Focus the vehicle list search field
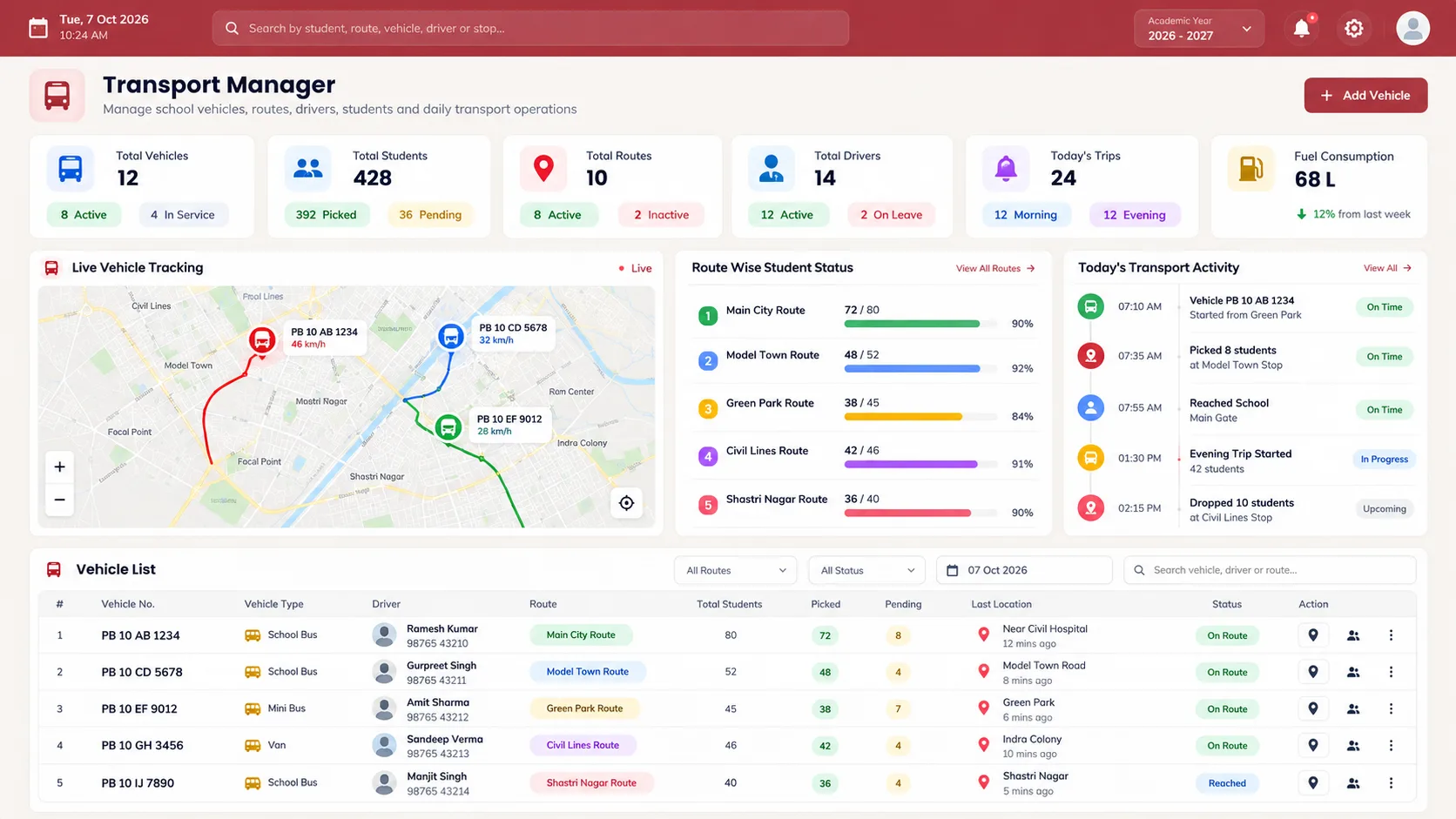Image resolution: width=1456 pixels, height=819 pixels. pyautogui.click(x=1270, y=570)
